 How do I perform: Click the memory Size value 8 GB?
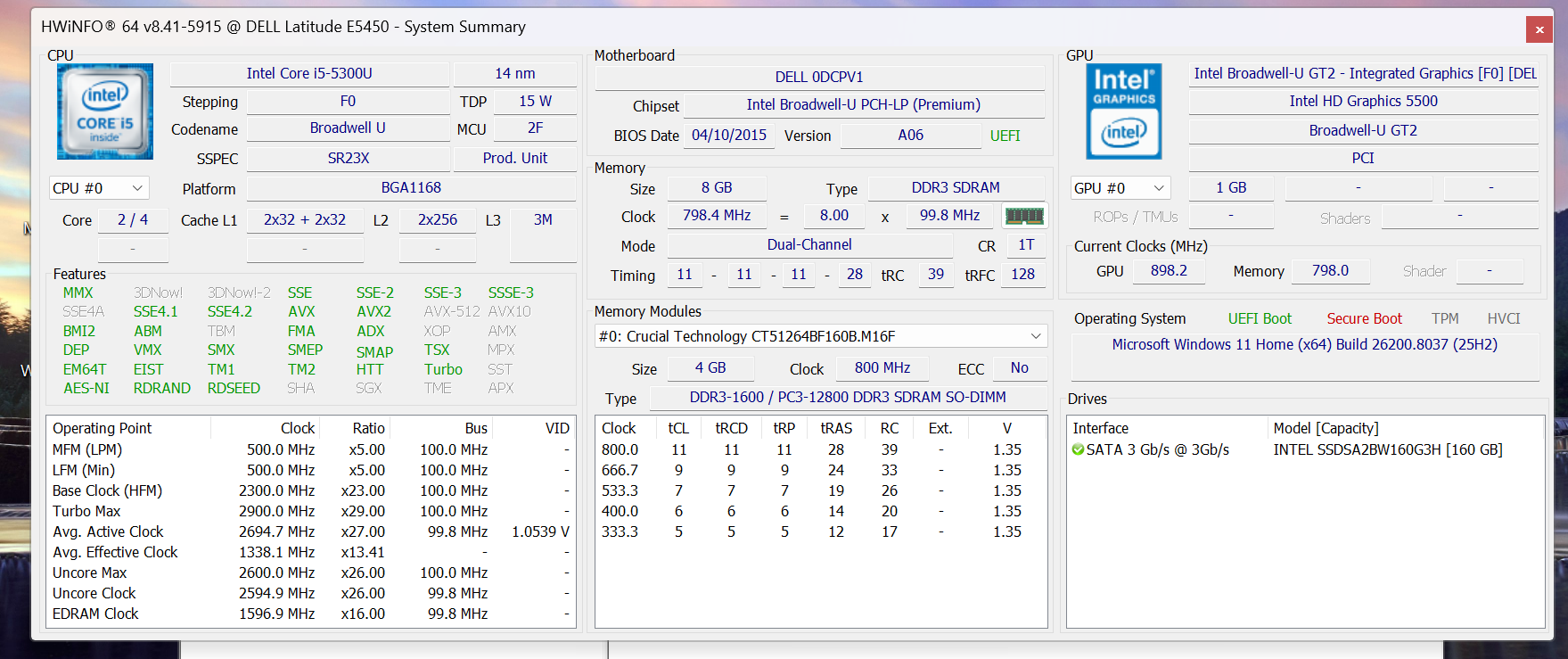tap(717, 187)
